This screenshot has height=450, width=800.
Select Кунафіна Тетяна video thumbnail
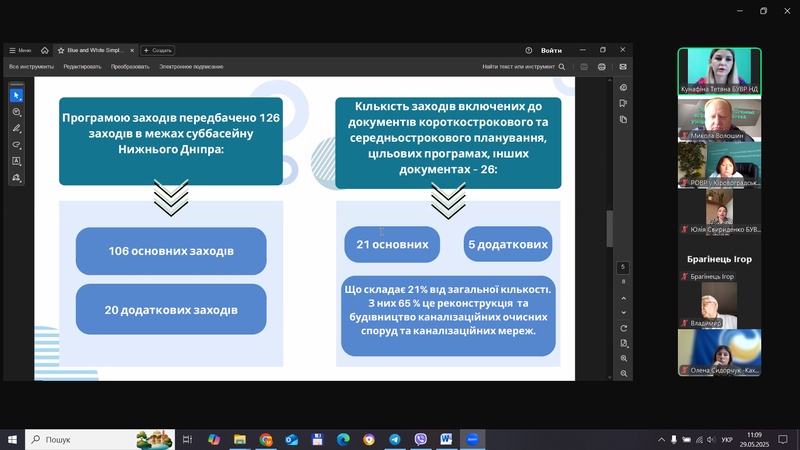[719, 71]
